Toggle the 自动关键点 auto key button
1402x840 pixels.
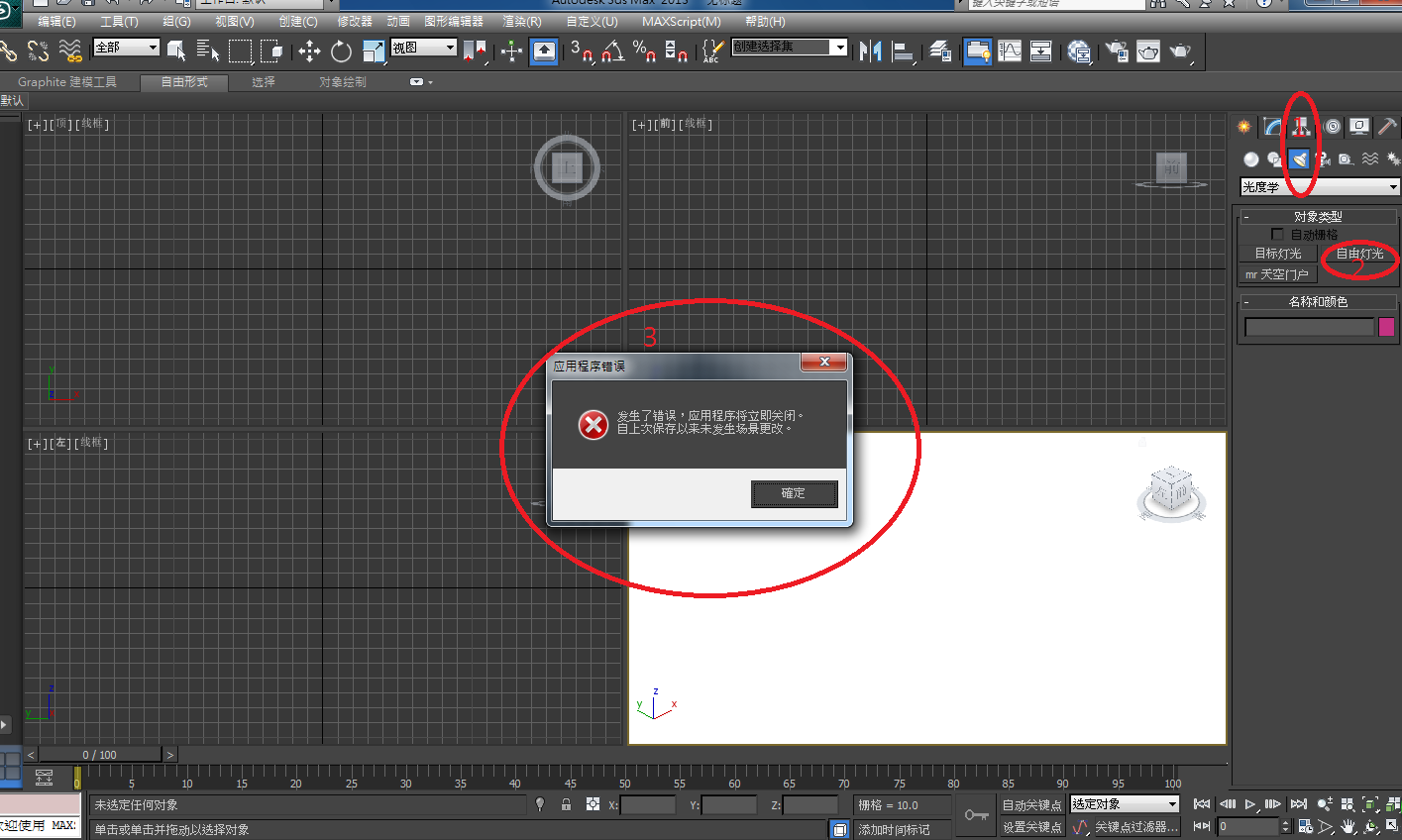click(x=1031, y=805)
